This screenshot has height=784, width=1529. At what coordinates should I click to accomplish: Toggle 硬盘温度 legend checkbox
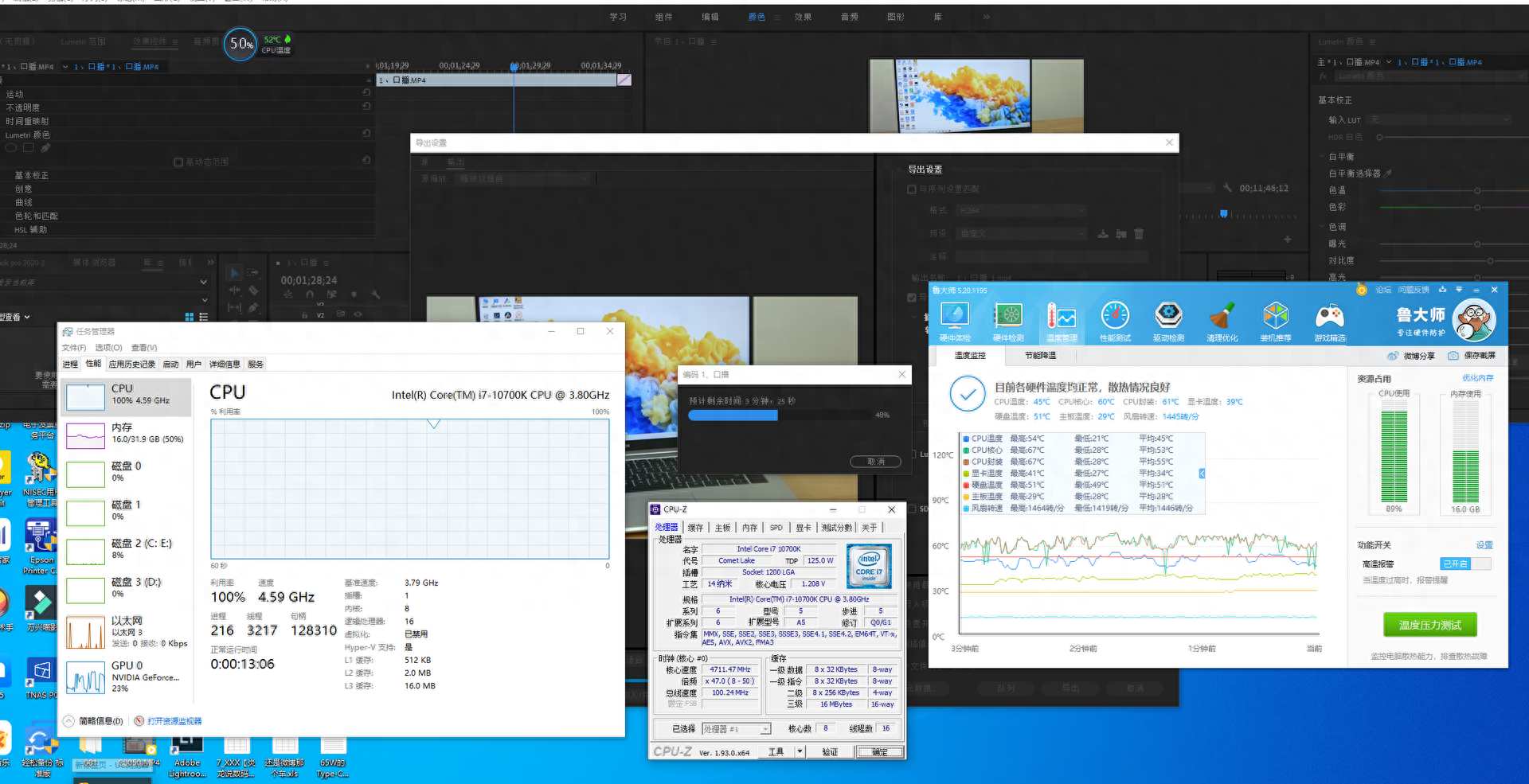click(966, 485)
